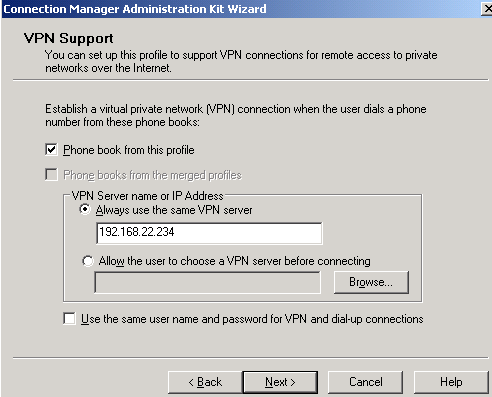
Task: Click the 'VPN Server name or IP Address' group label
Action: pos(148,196)
